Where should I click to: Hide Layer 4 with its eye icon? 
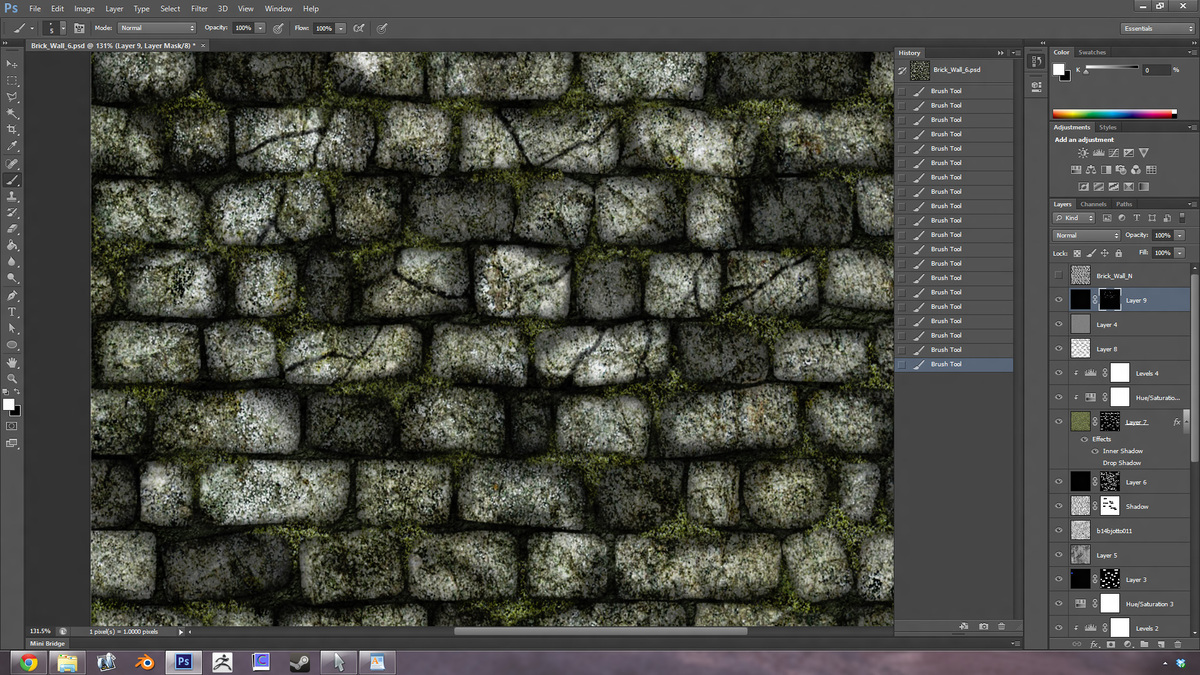1060,323
